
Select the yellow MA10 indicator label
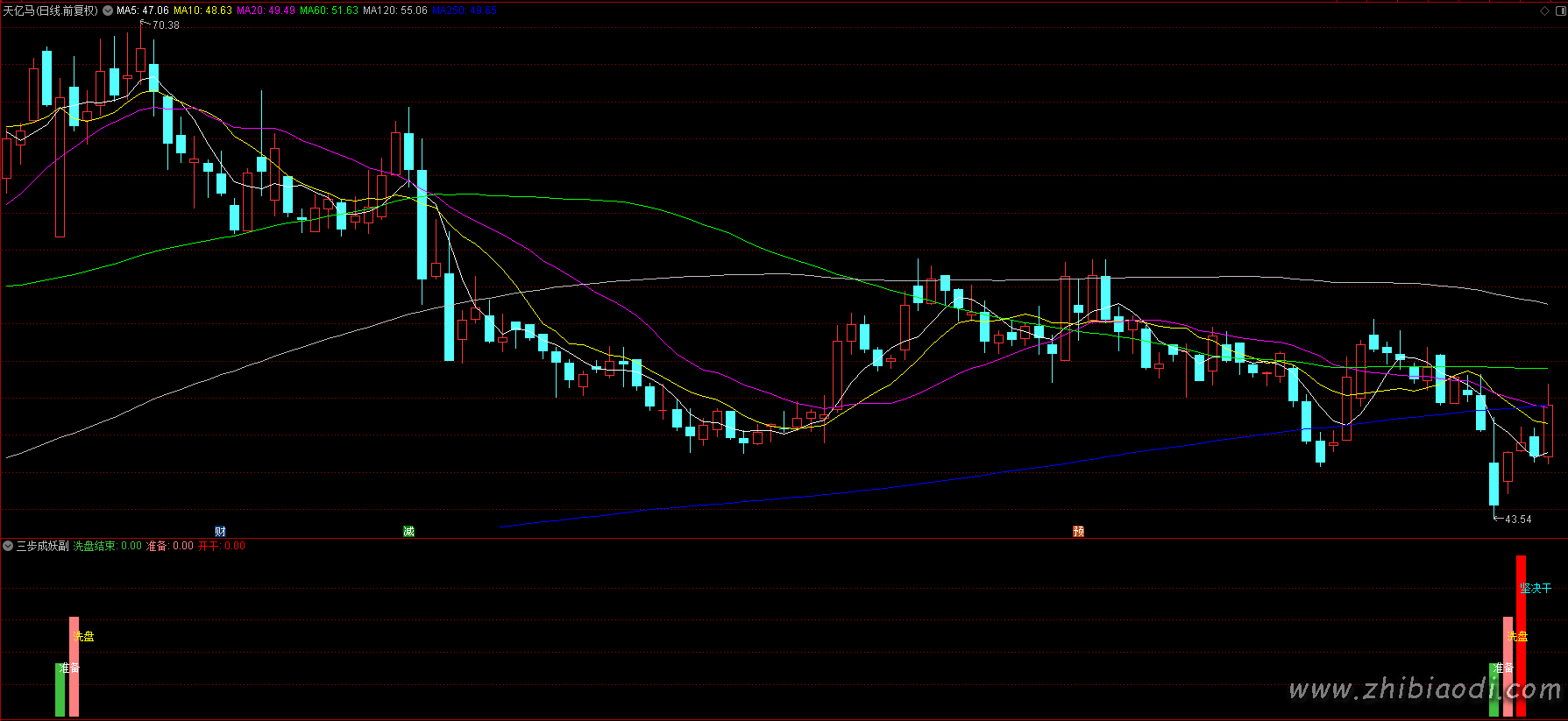tap(202, 11)
